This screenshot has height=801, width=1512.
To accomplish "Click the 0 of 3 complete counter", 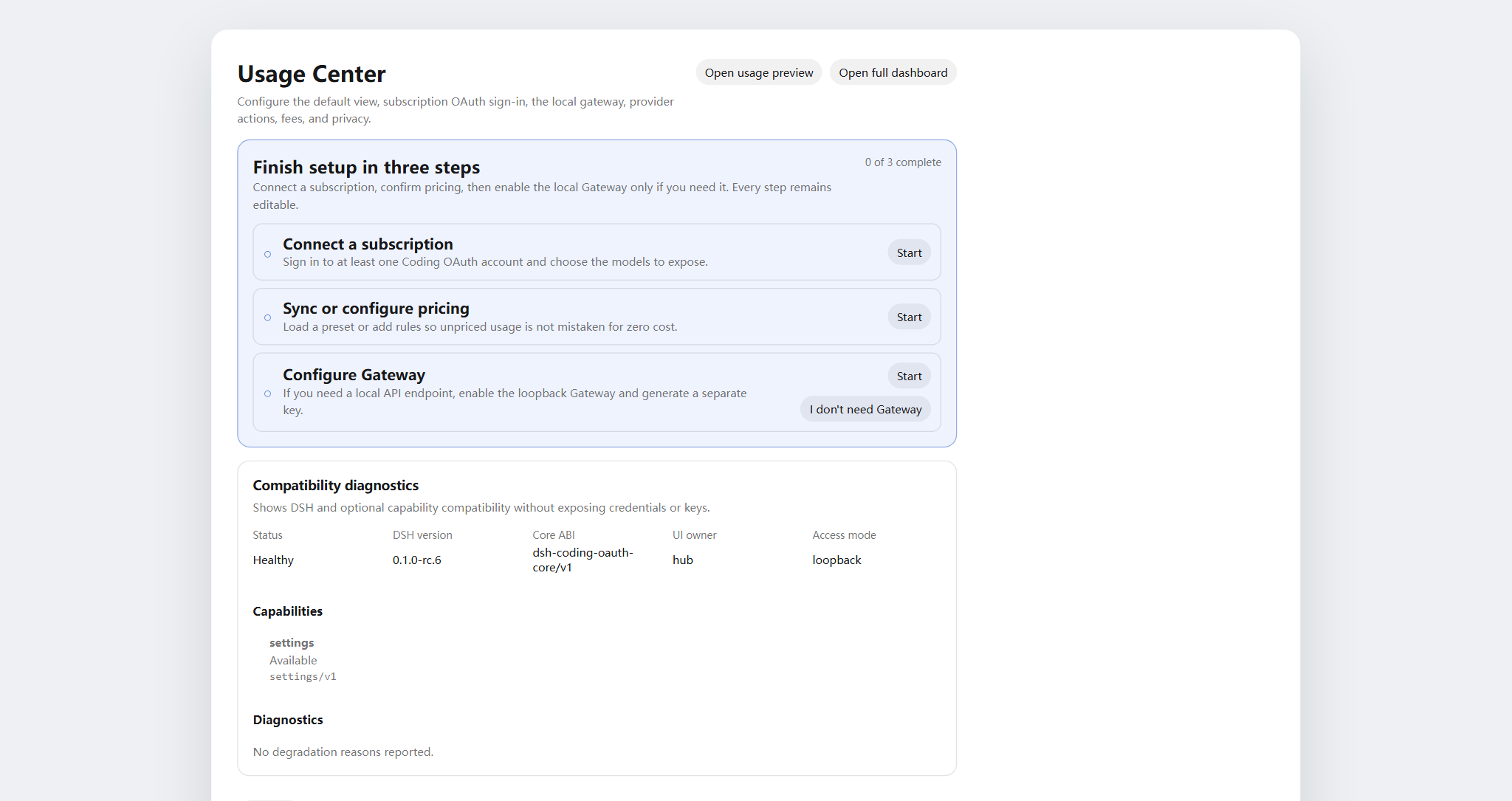I will 903,162.
